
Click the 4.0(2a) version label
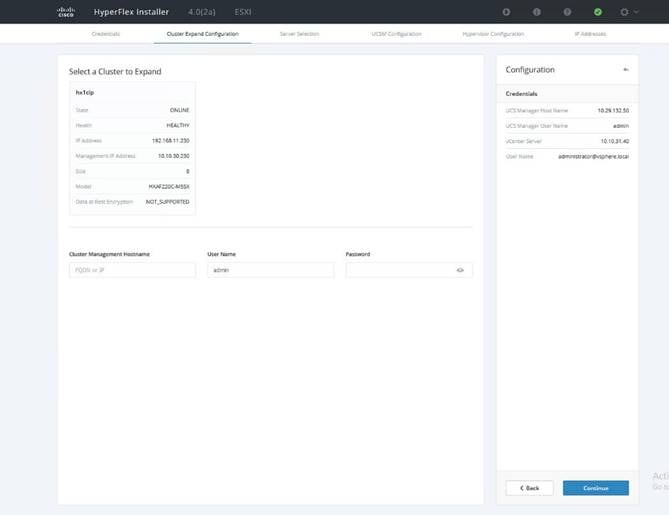click(x=202, y=12)
